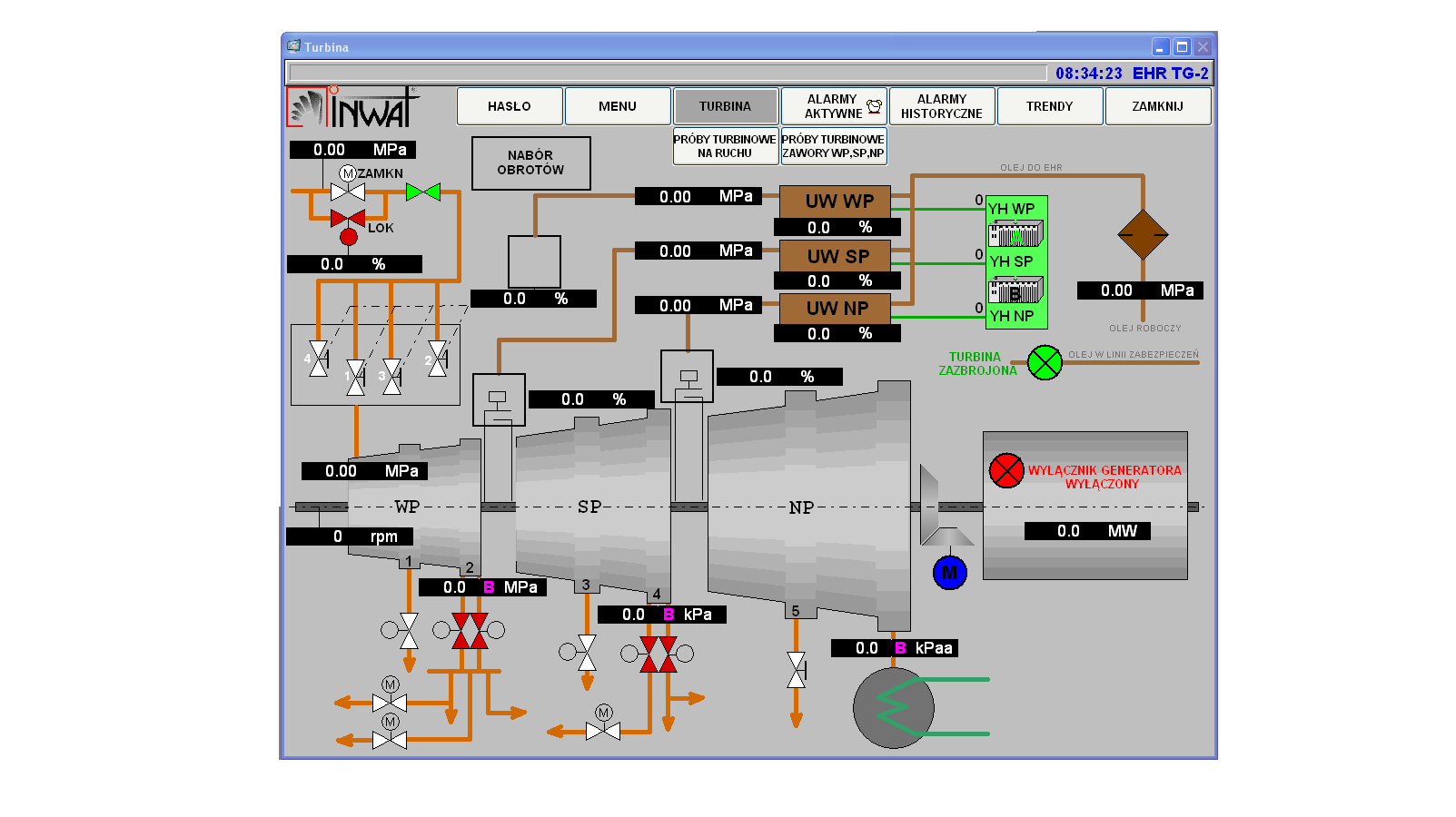The height and width of the screenshot is (817, 1456).
Task: Open ALARMY HISTORYCZNE page
Action: (x=941, y=106)
